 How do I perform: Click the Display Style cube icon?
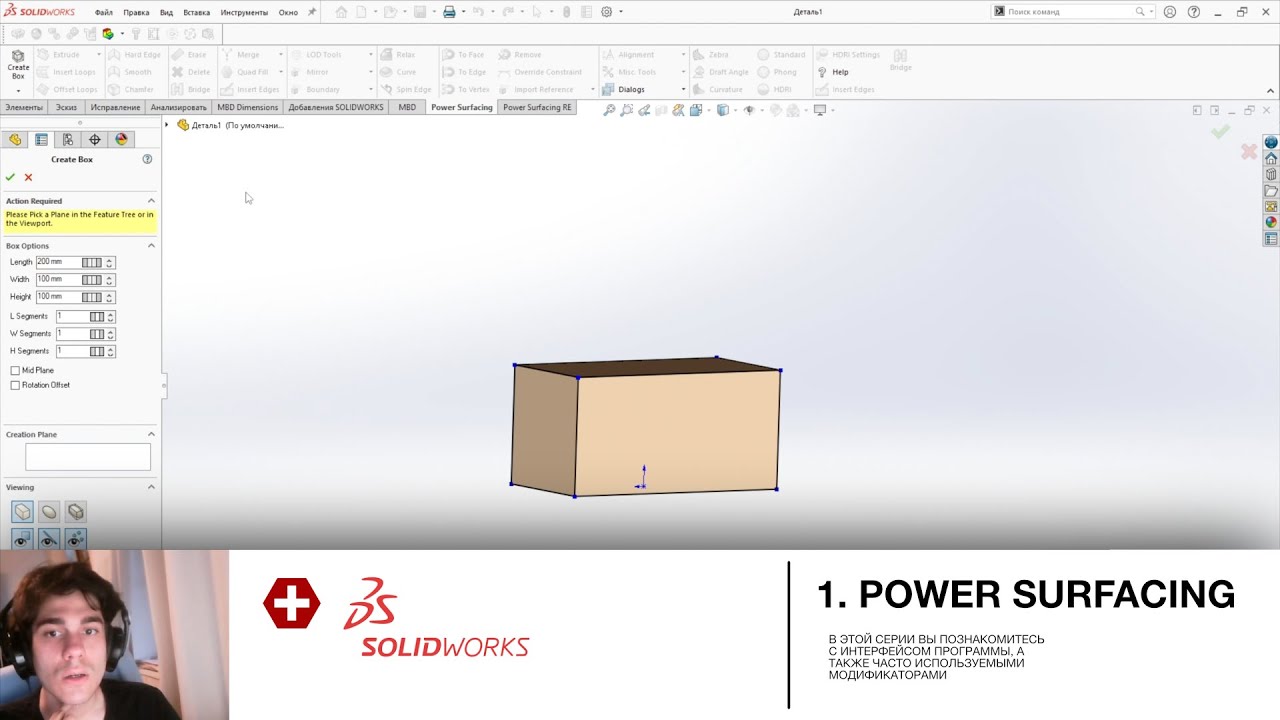pyautogui.click(x=722, y=110)
